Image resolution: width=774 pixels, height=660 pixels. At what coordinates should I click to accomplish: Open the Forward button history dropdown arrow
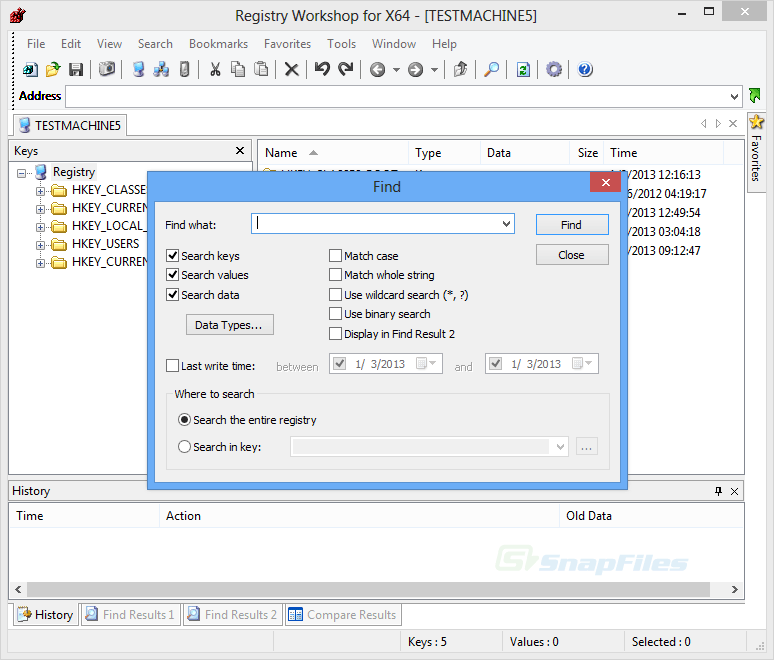pos(434,70)
